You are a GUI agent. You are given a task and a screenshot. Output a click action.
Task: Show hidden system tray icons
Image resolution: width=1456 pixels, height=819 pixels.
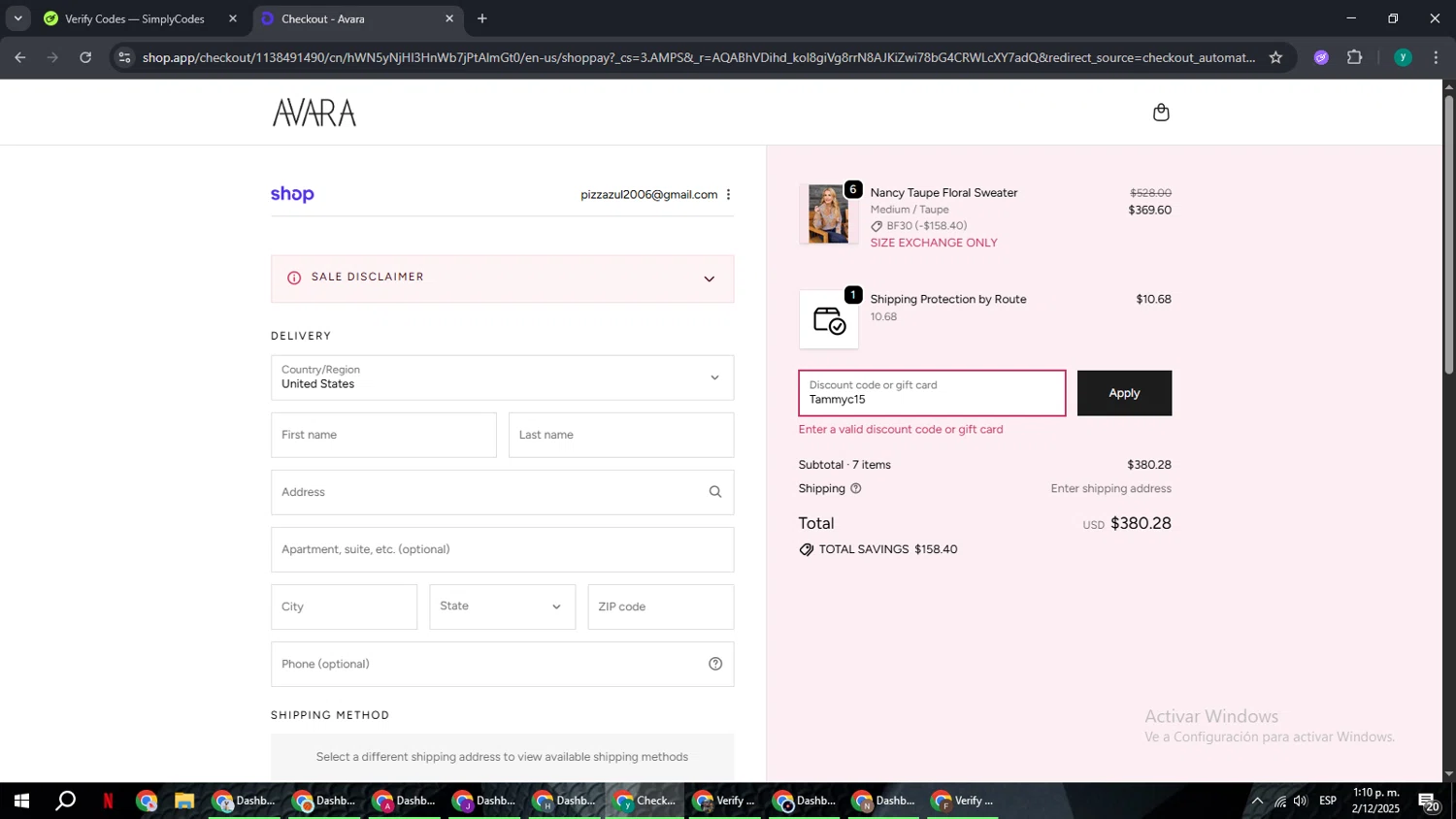(1257, 801)
